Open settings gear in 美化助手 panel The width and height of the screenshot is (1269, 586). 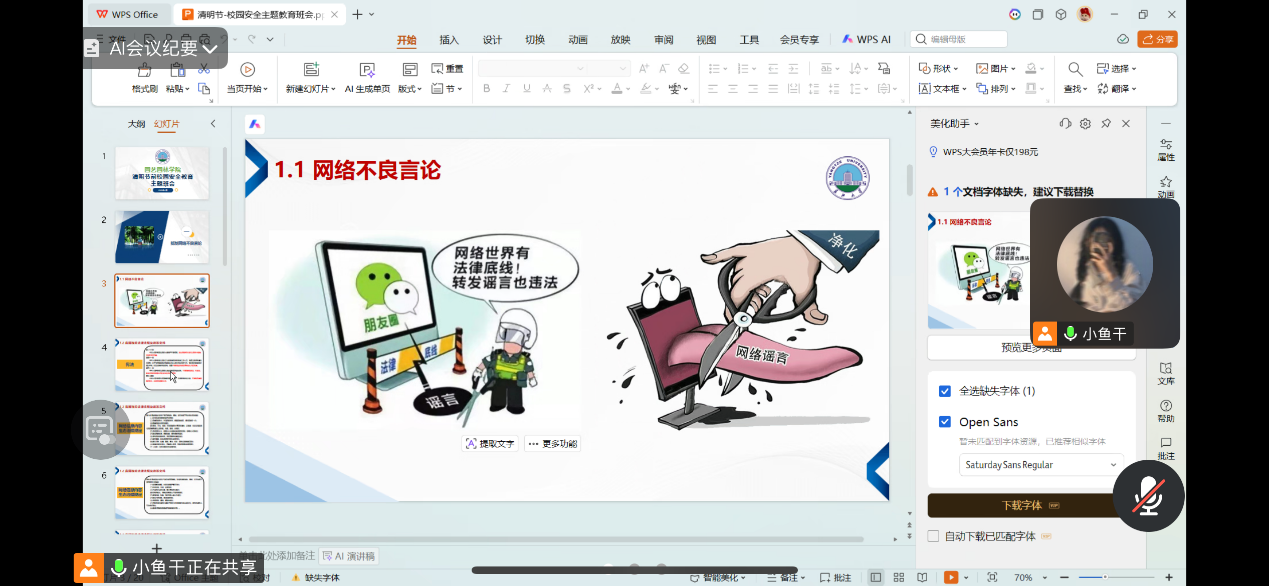coord(1085,124)
